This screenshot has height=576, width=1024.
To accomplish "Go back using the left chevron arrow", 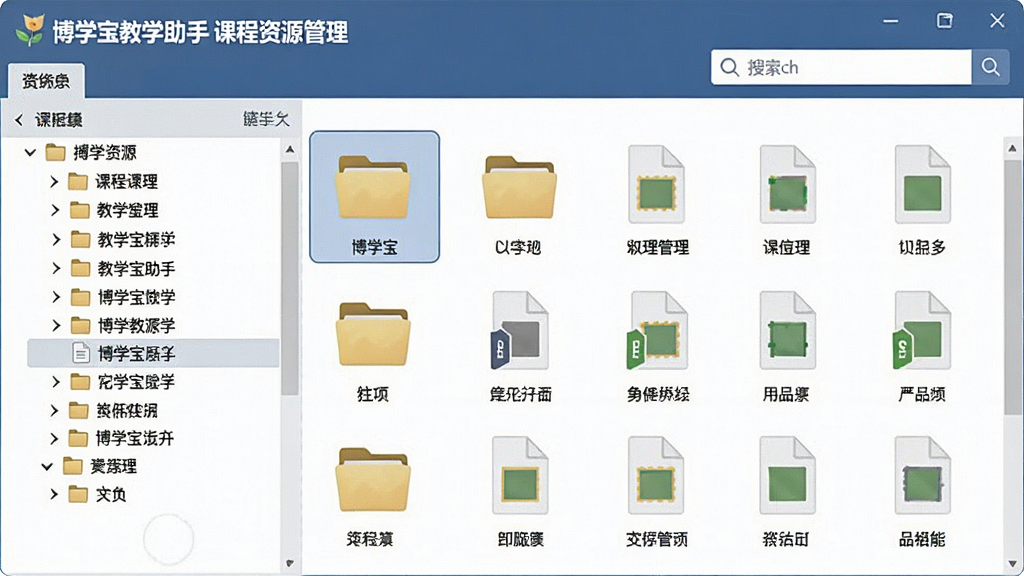I will (x=19, y=120).
